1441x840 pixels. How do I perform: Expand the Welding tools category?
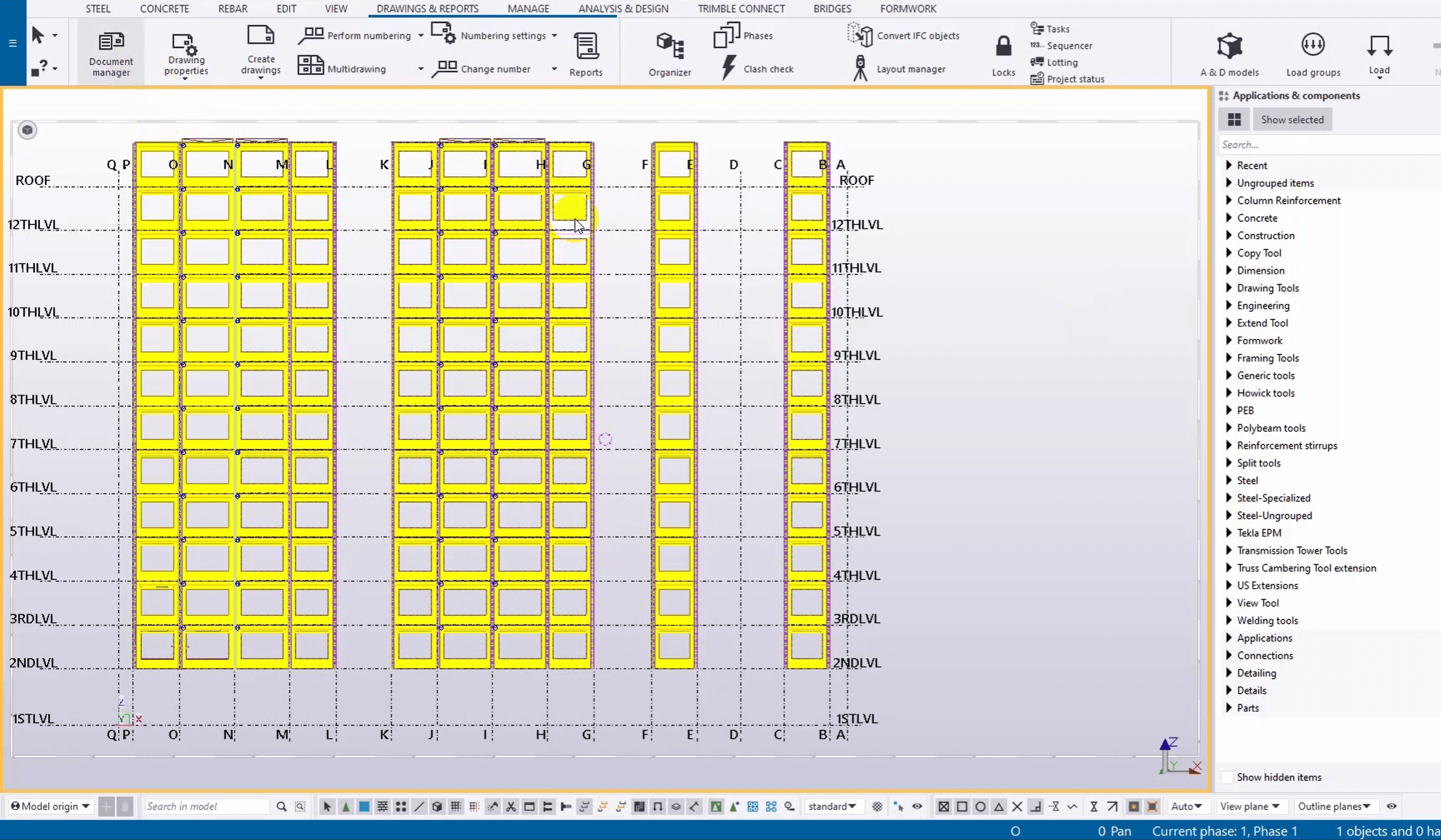[x=1229, y=621]
